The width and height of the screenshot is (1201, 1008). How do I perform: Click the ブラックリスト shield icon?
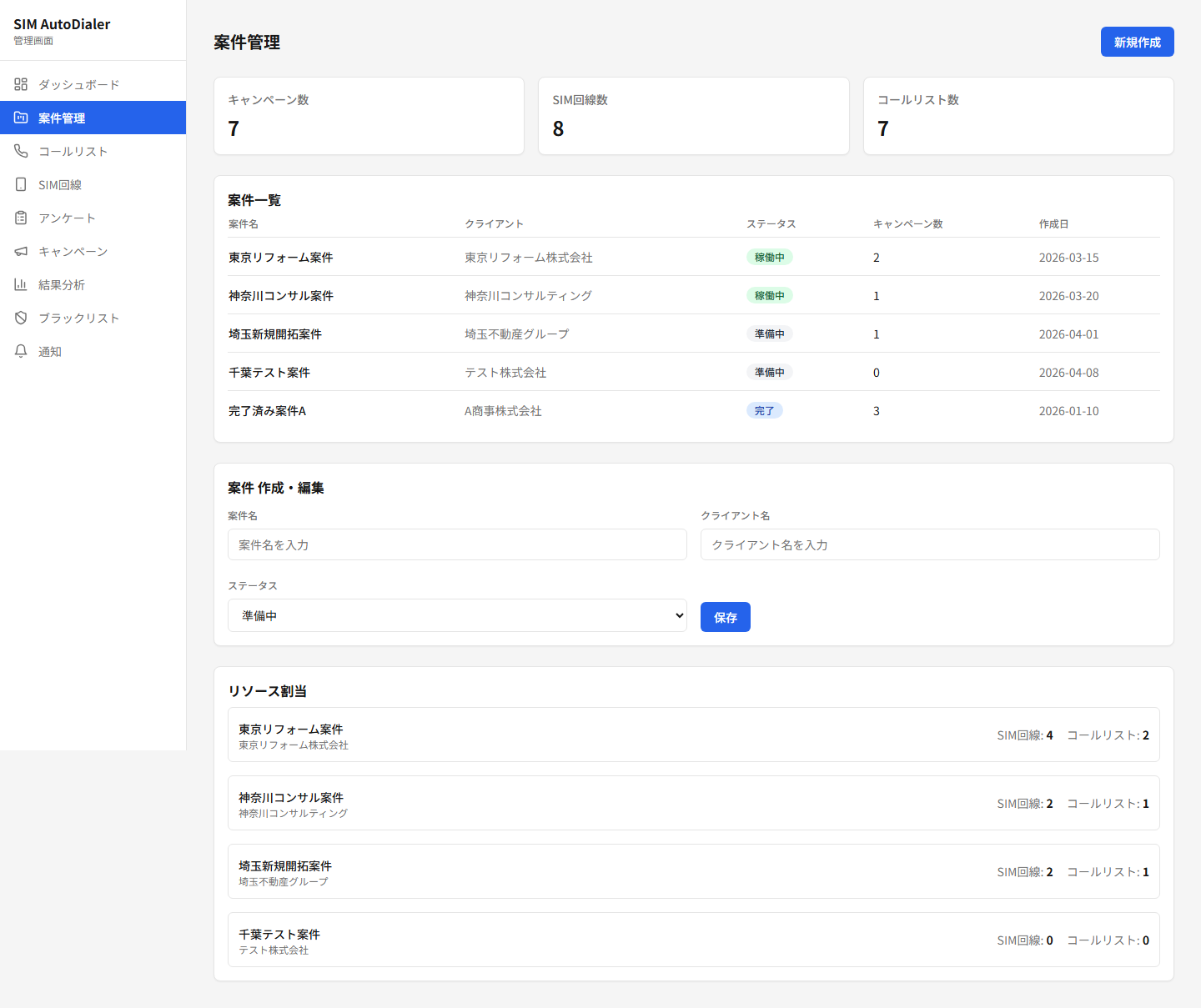pyautogui.click(x=21, y=318)
